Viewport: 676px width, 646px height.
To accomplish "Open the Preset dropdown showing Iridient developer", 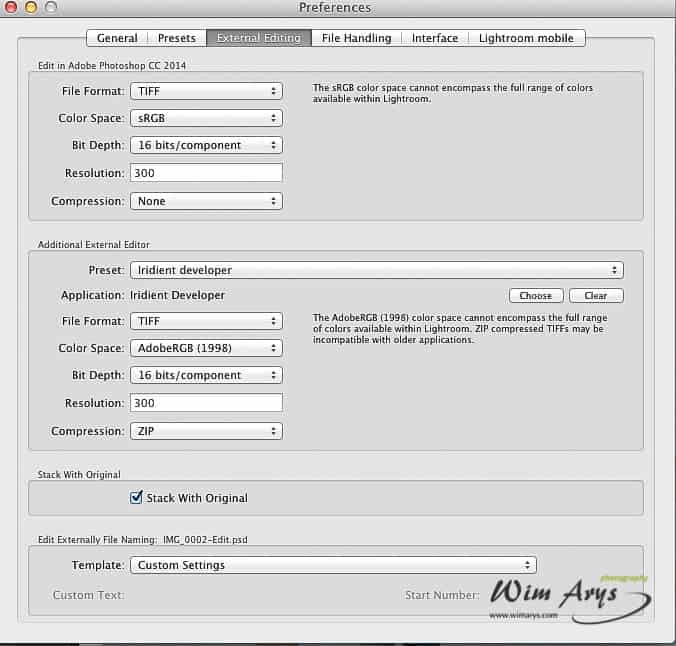I will [x=376, y=270].
